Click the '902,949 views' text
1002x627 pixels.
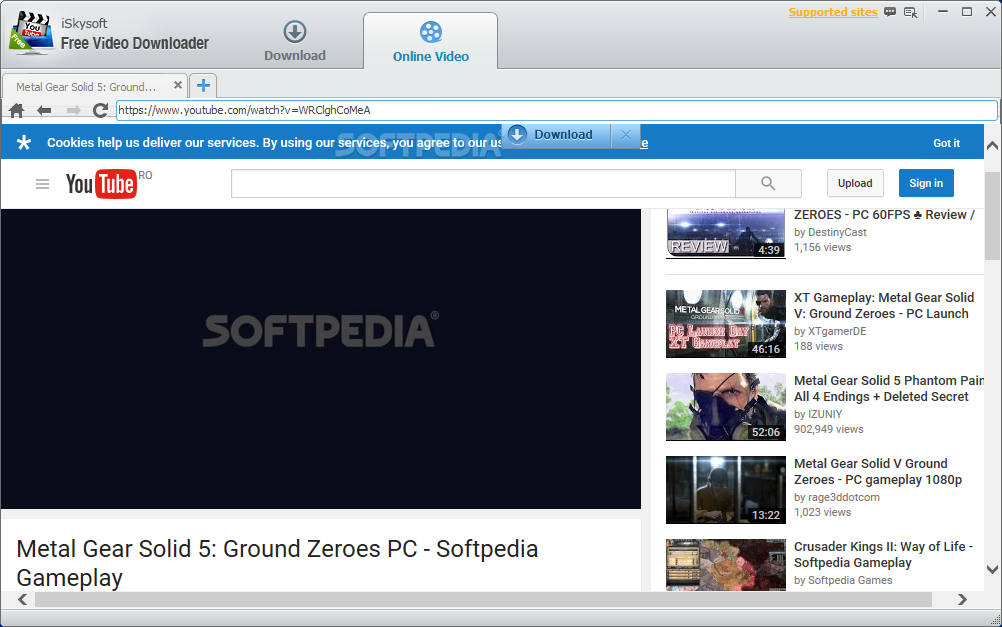[x=828, y=430]
